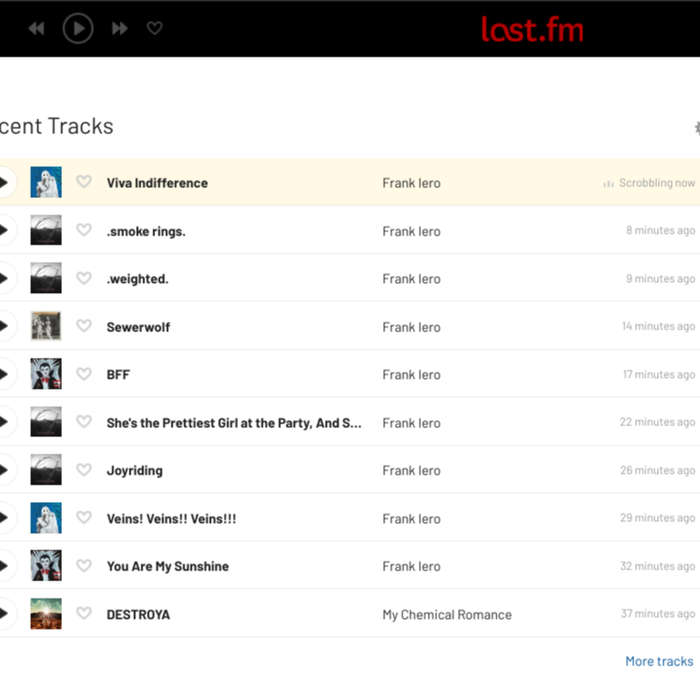Open Recent Tracks settings gear
This screenshot has height=700, width=700.
click(x=696, y=128)
